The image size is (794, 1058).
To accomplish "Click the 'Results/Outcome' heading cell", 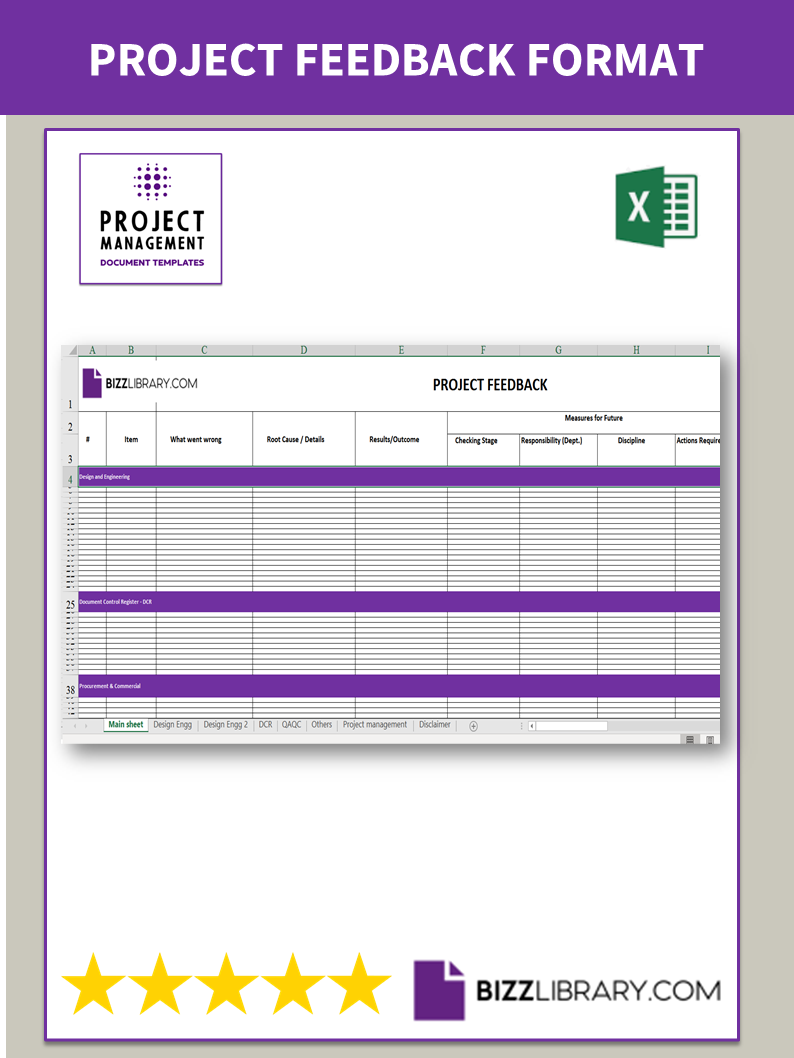I will click(401, 439).
